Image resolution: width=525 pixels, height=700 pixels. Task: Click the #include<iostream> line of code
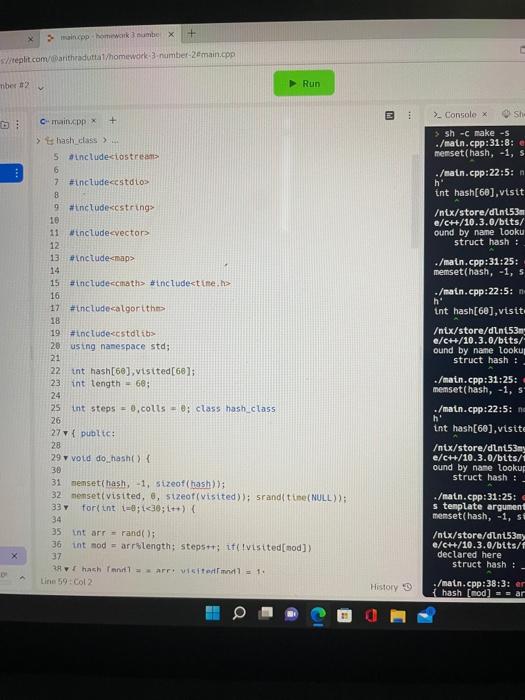(x=114, y=157)
